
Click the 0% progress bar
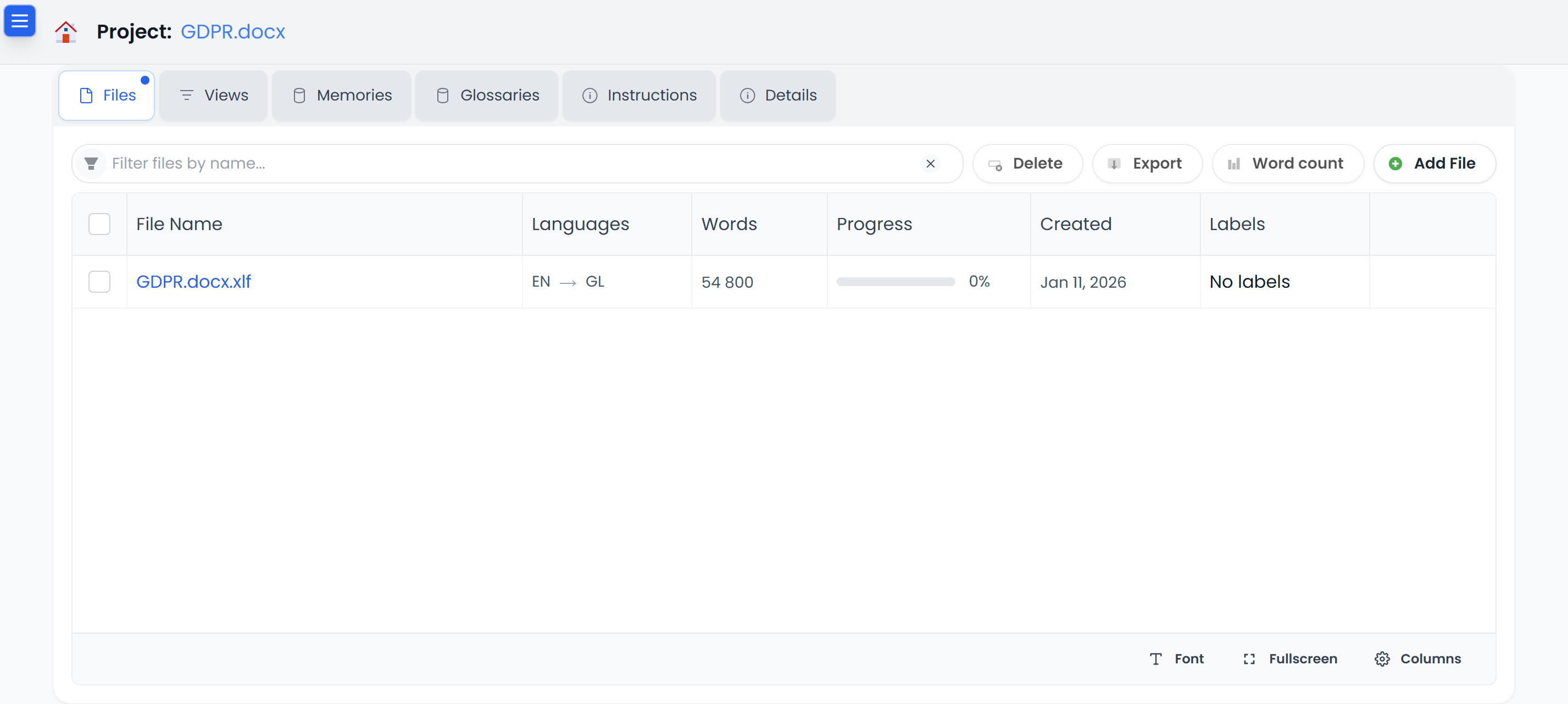(x=895, y=281)
